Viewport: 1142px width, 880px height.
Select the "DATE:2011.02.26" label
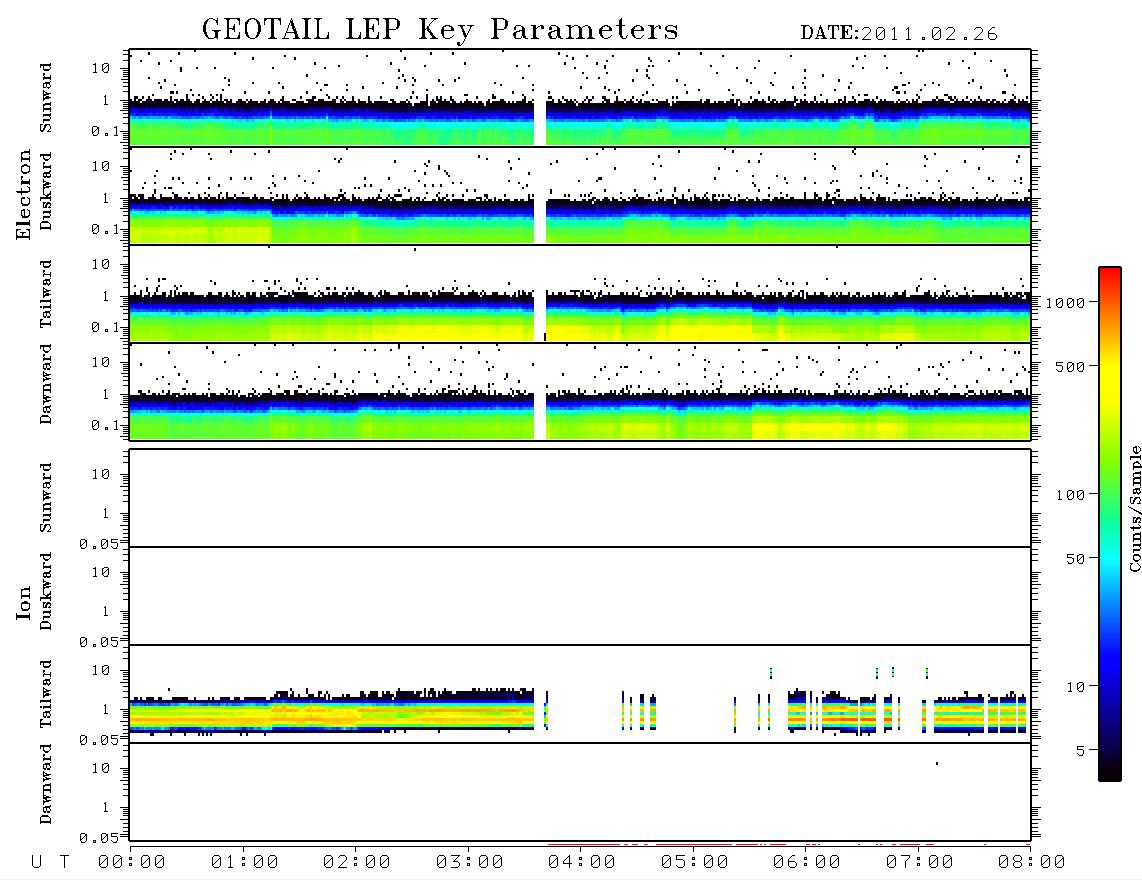point(899,34)
